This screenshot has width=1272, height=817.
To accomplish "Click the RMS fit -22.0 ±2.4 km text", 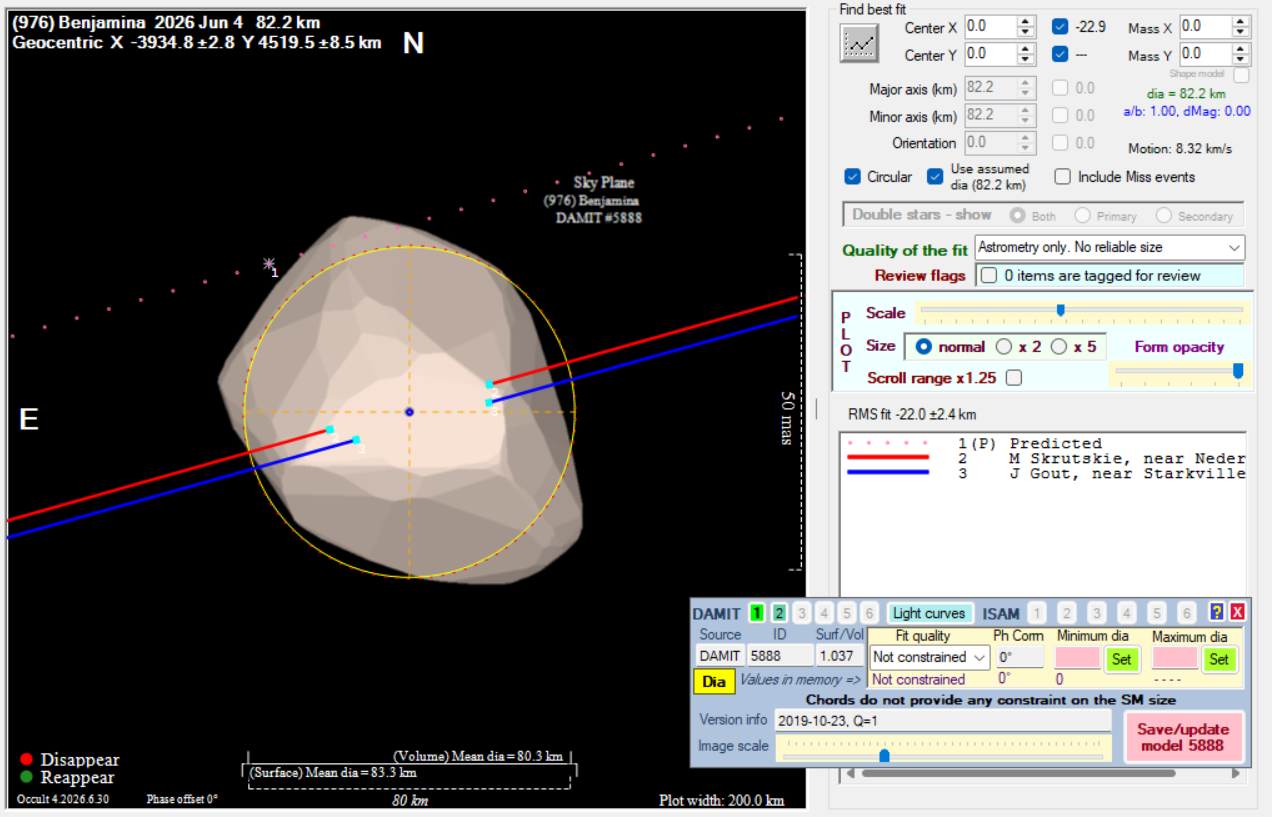I will click(x=912, y=414).
